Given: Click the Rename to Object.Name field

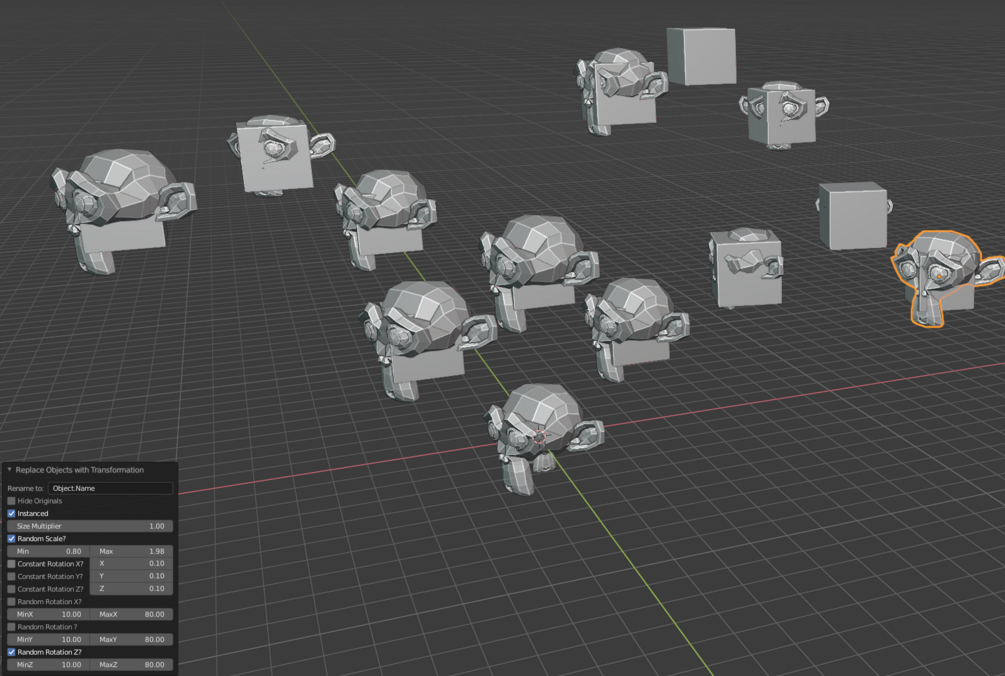Looking at the screenshot, I should [110, 488].
